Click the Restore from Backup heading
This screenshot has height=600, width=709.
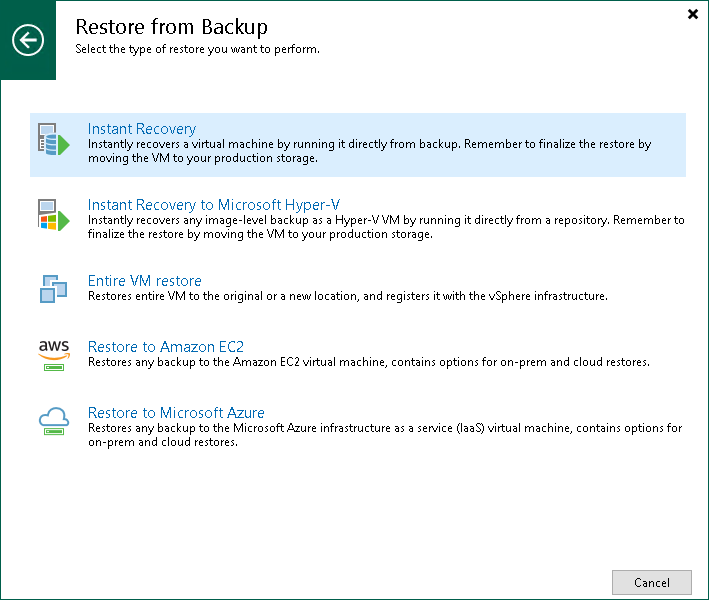(x=171, y=27)
